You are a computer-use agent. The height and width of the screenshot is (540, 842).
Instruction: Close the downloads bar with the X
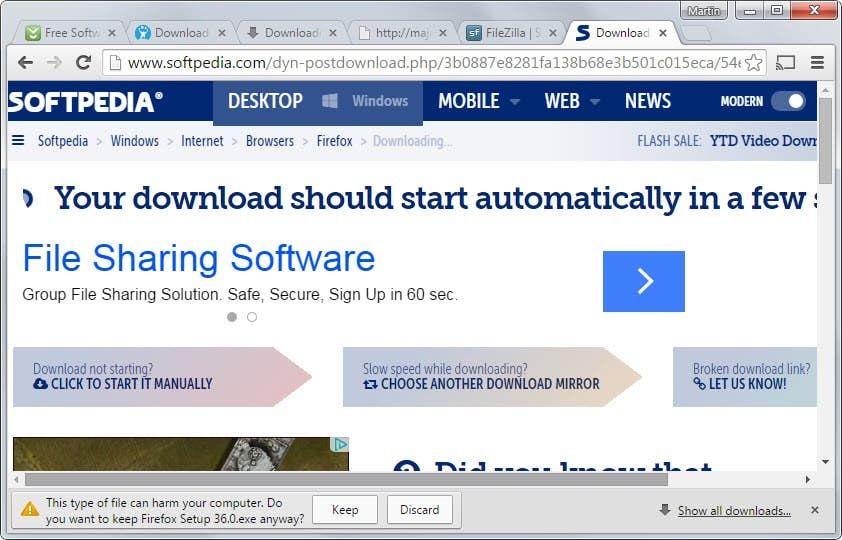pos(815,510)
